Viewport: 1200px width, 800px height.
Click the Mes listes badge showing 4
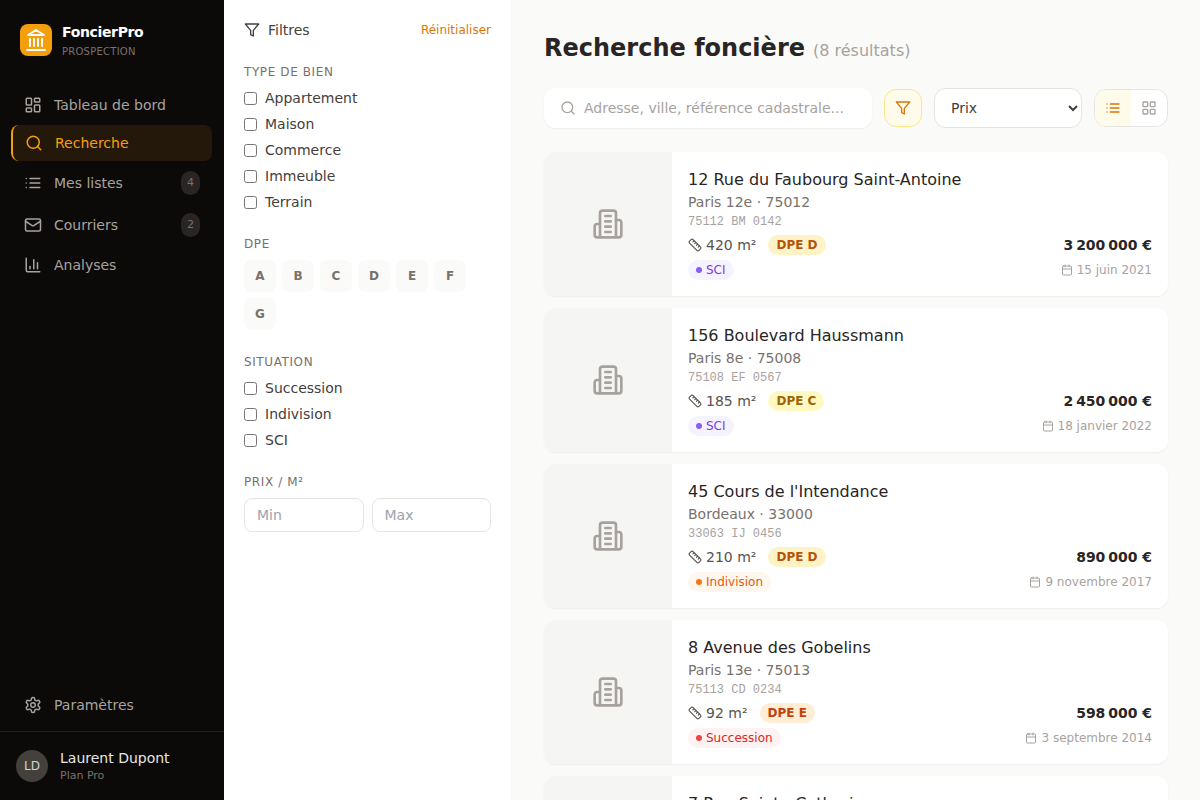point(190,183)
